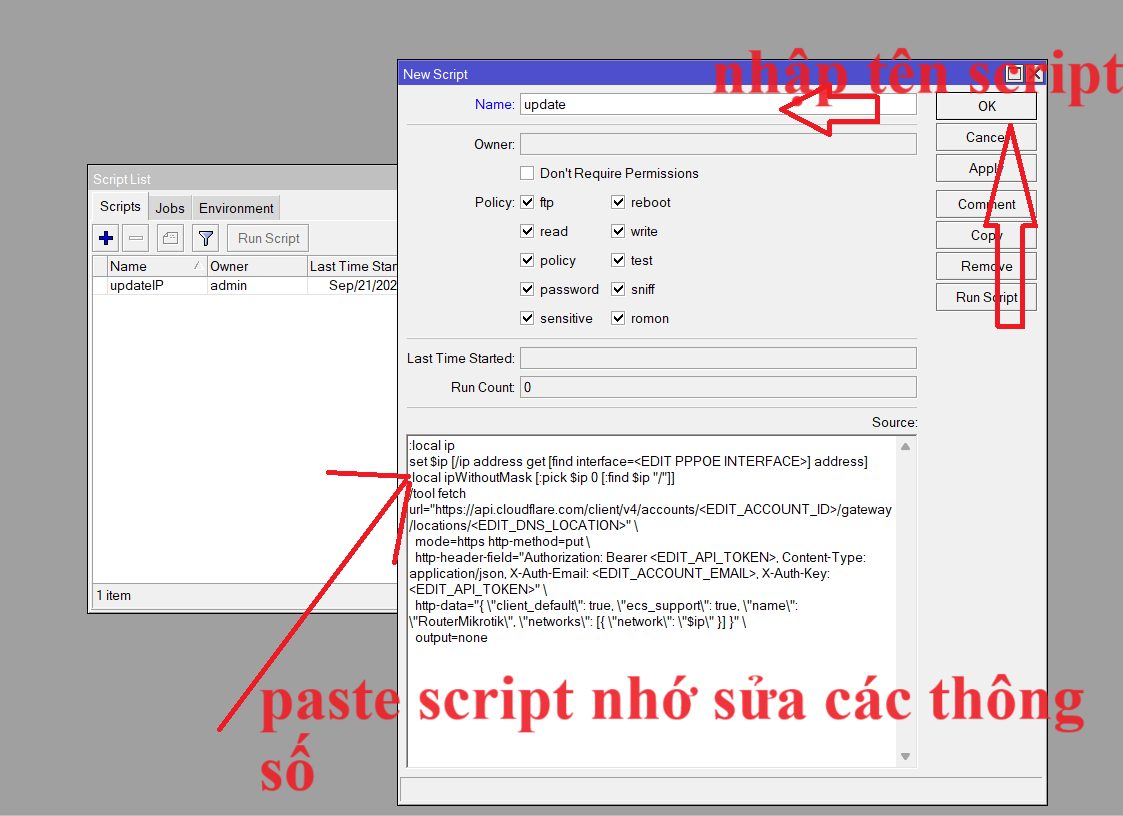Uncheck the write policy checkbox
The width and height of the screenshot is (1123, 816).
618,231
